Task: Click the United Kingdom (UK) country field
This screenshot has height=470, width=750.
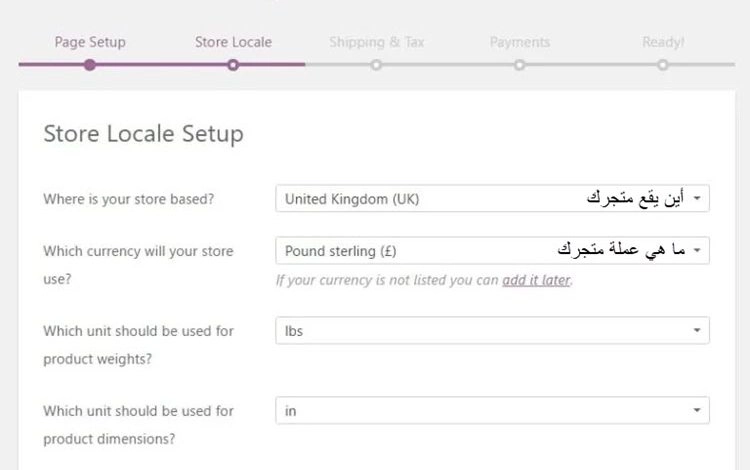Action: click(492, 198)
